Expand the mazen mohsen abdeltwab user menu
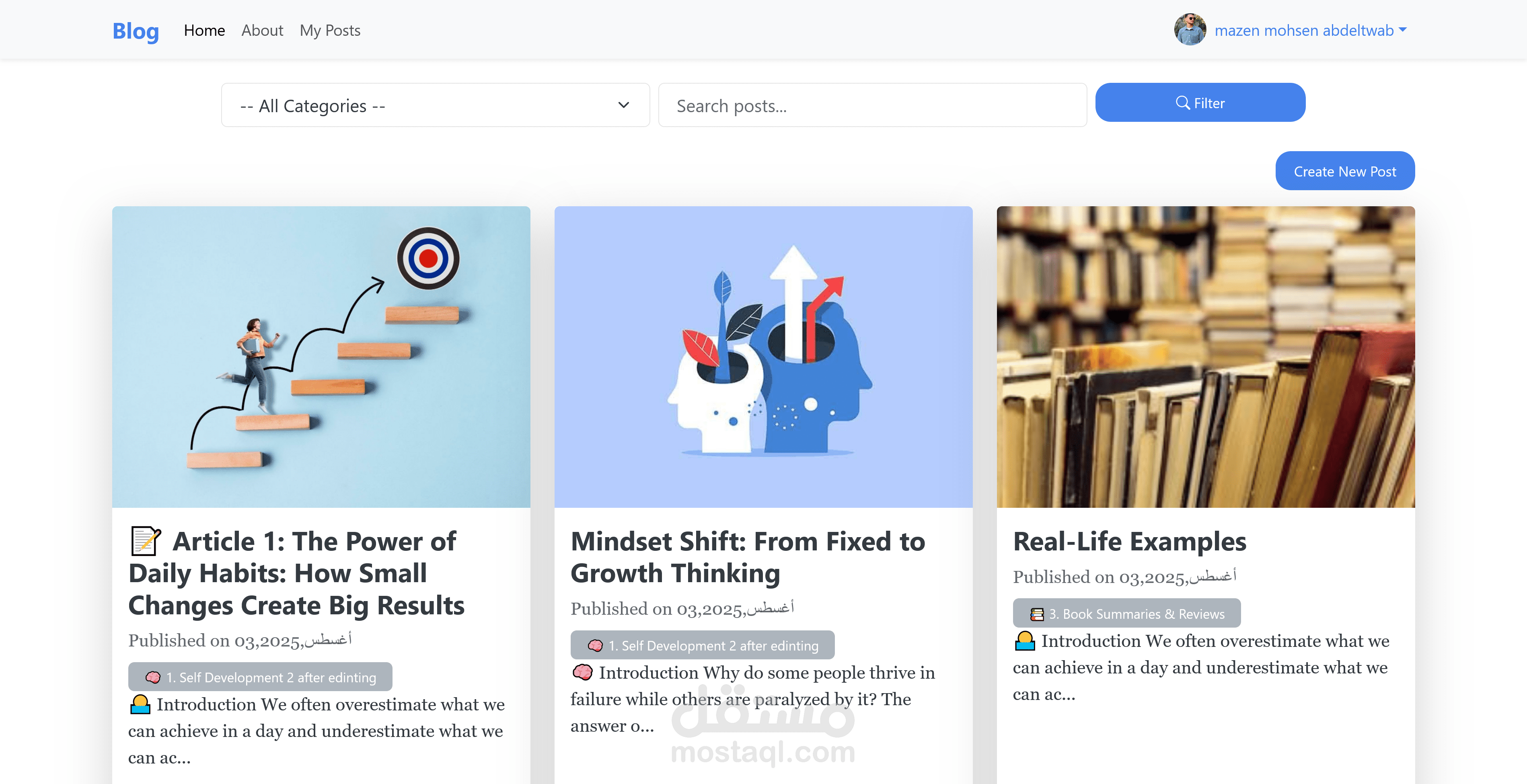 [x=1310, y=30]
